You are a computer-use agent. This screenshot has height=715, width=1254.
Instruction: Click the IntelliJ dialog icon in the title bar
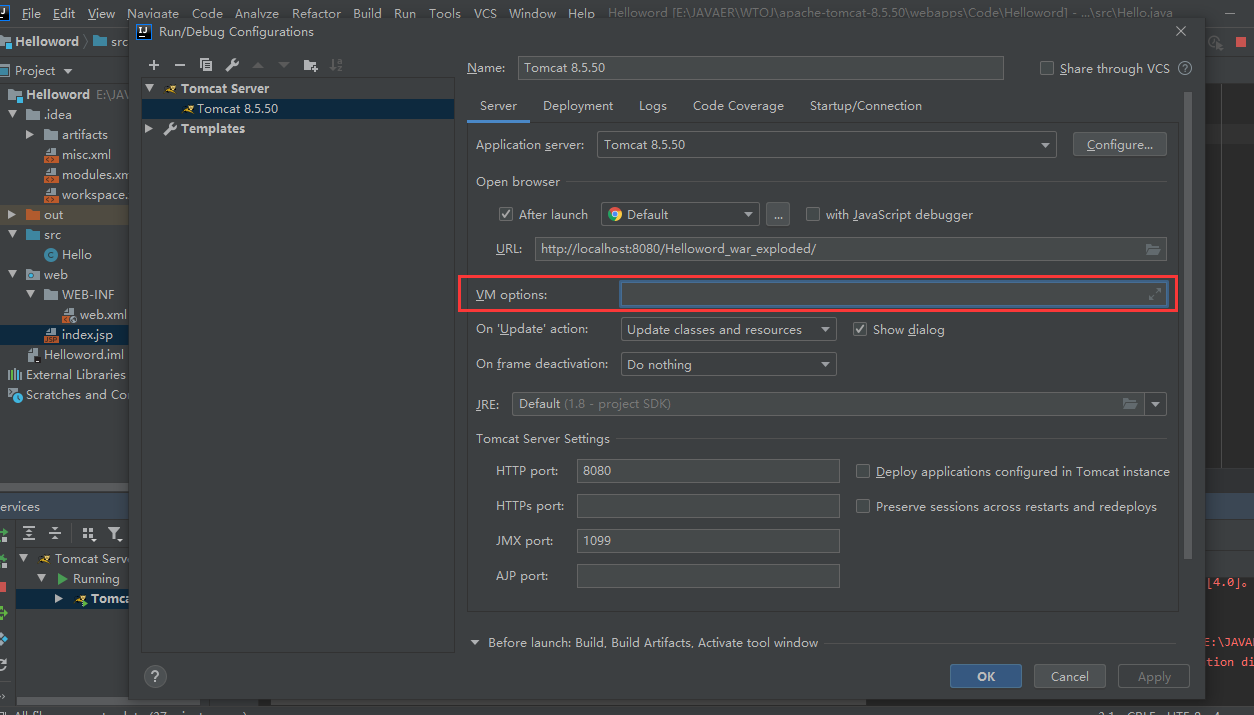click(145, 31)
